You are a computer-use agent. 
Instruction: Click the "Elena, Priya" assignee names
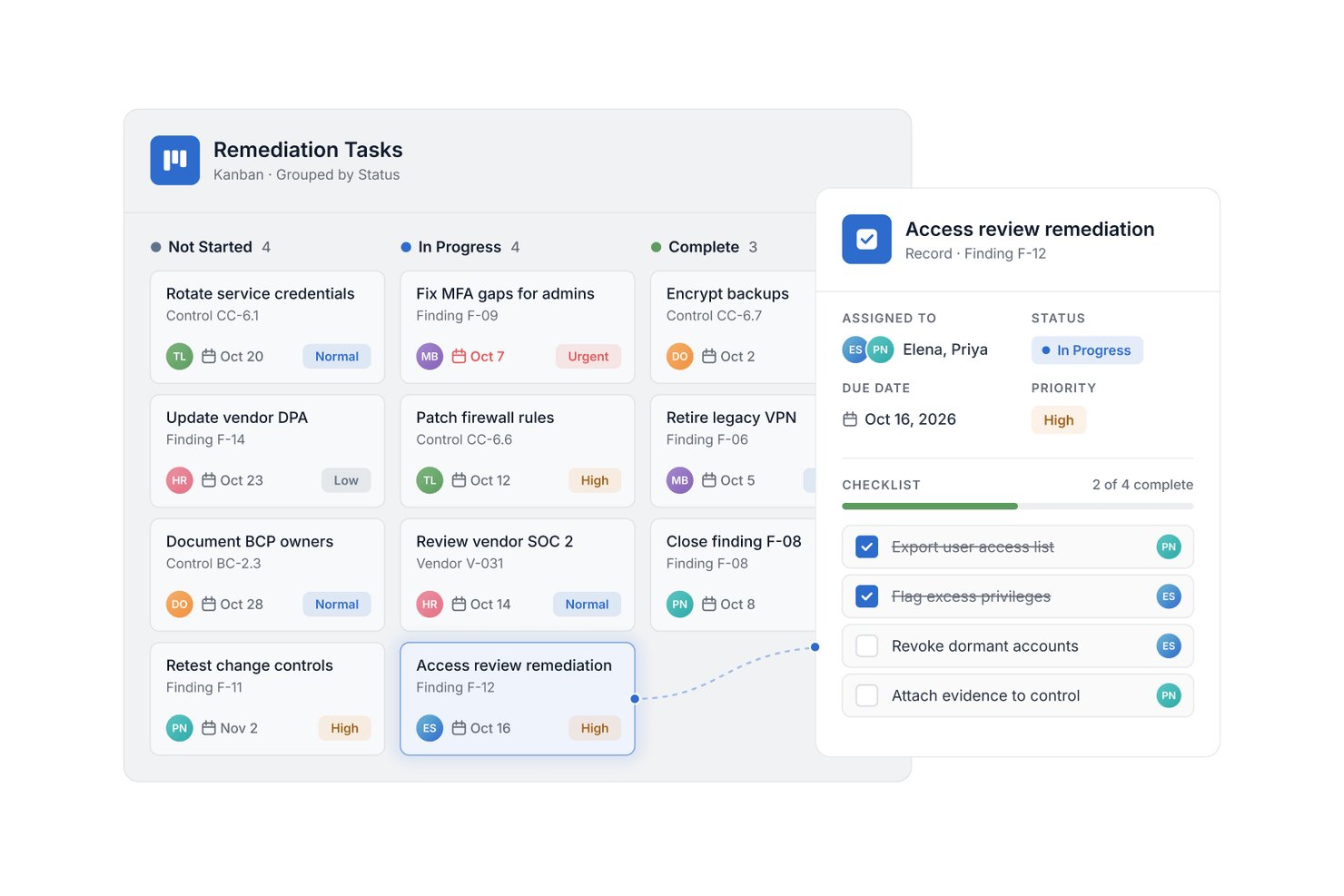tap(945, 350)
